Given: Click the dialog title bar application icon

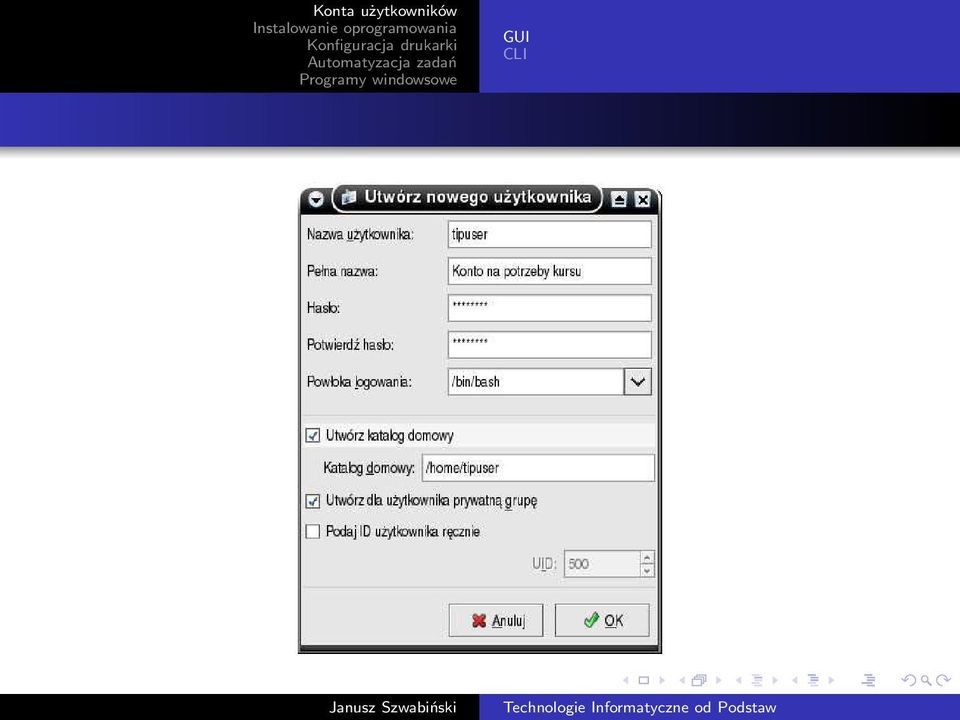Looking at the screenshot, I should 348,197.
